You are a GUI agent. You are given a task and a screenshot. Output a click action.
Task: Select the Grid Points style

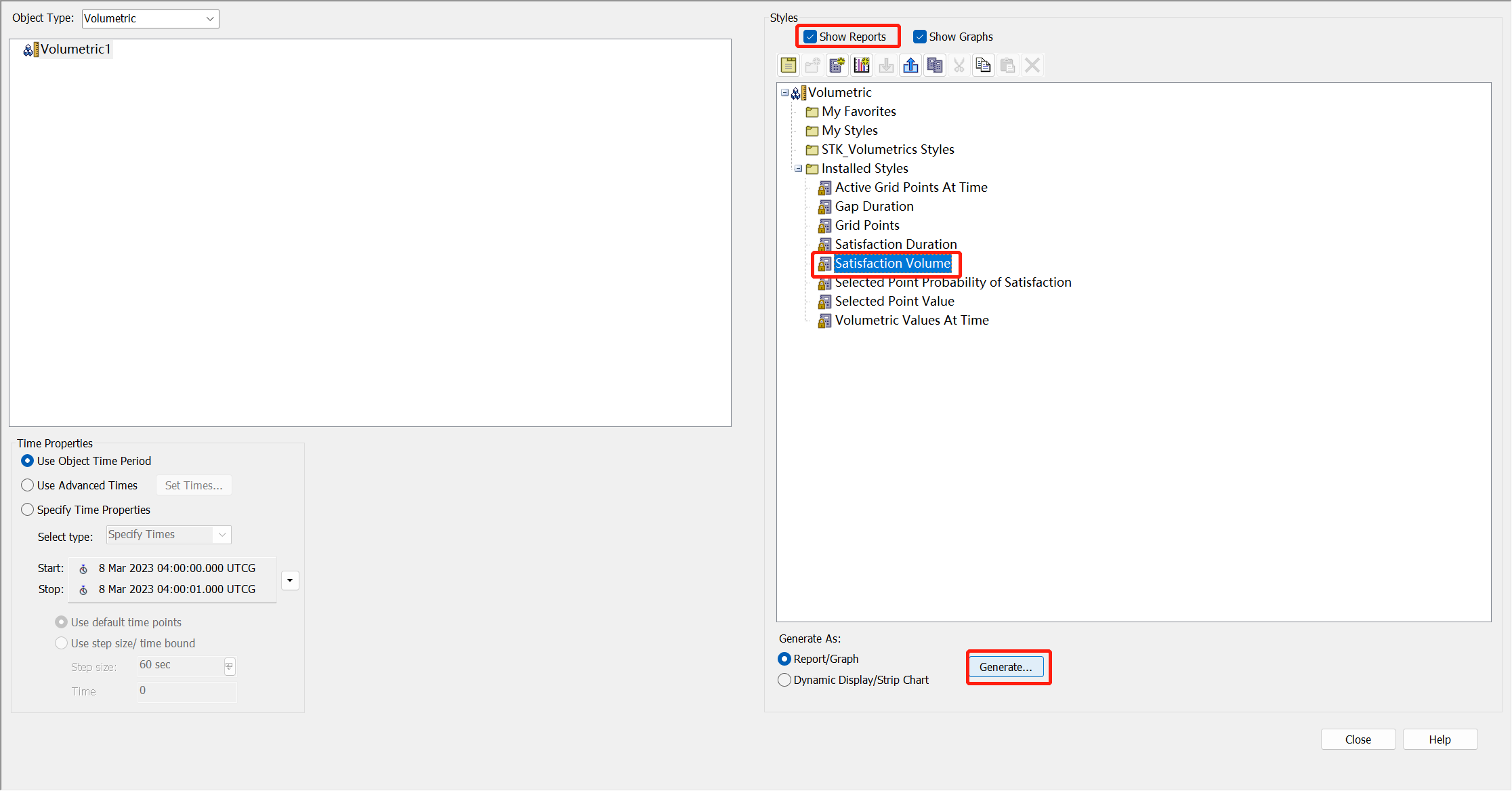866,226
